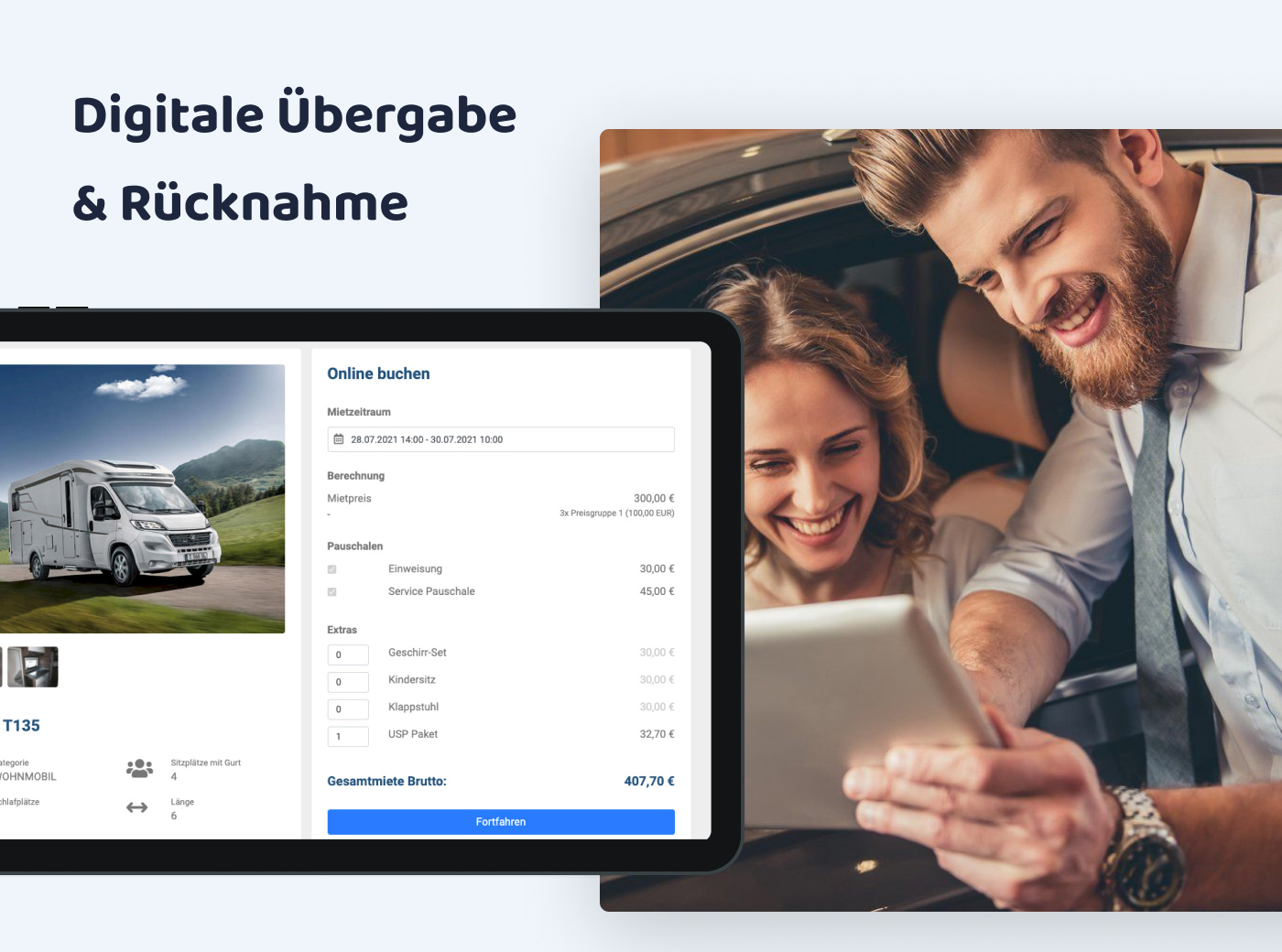
Task: Click the "Mietzeitraum" field label
Action: point(359,412)
